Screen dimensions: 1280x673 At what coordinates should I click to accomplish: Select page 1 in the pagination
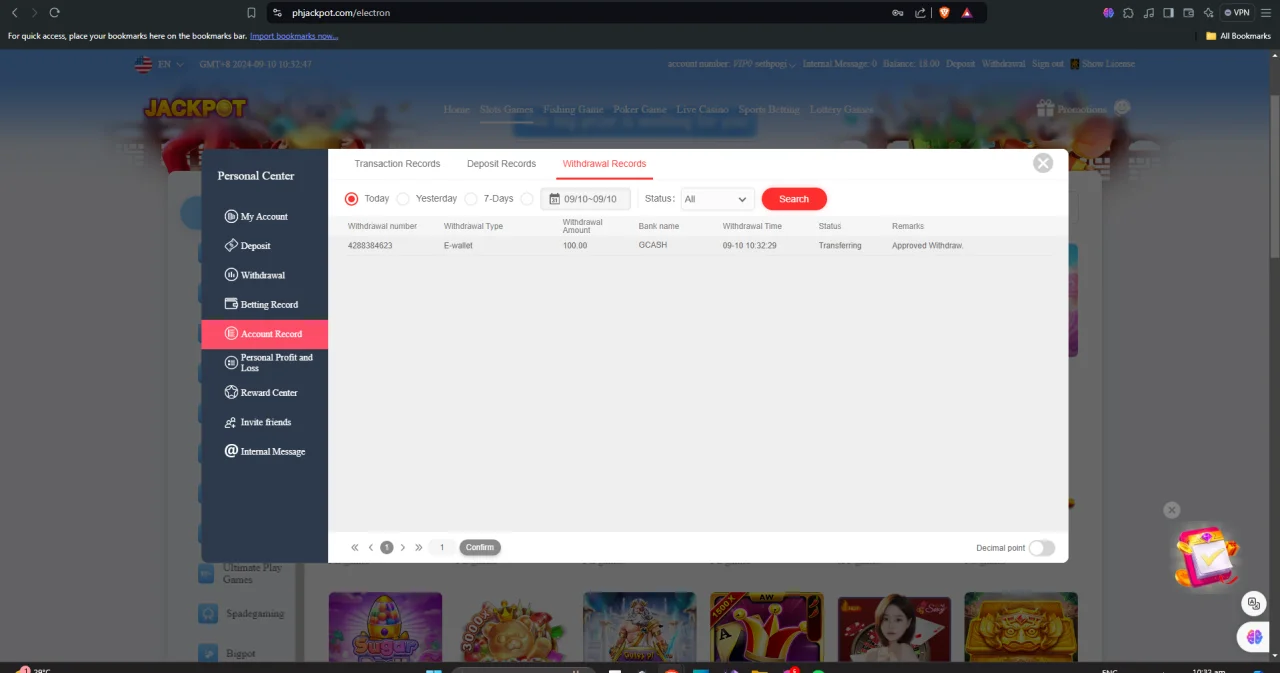click(387, 548)
